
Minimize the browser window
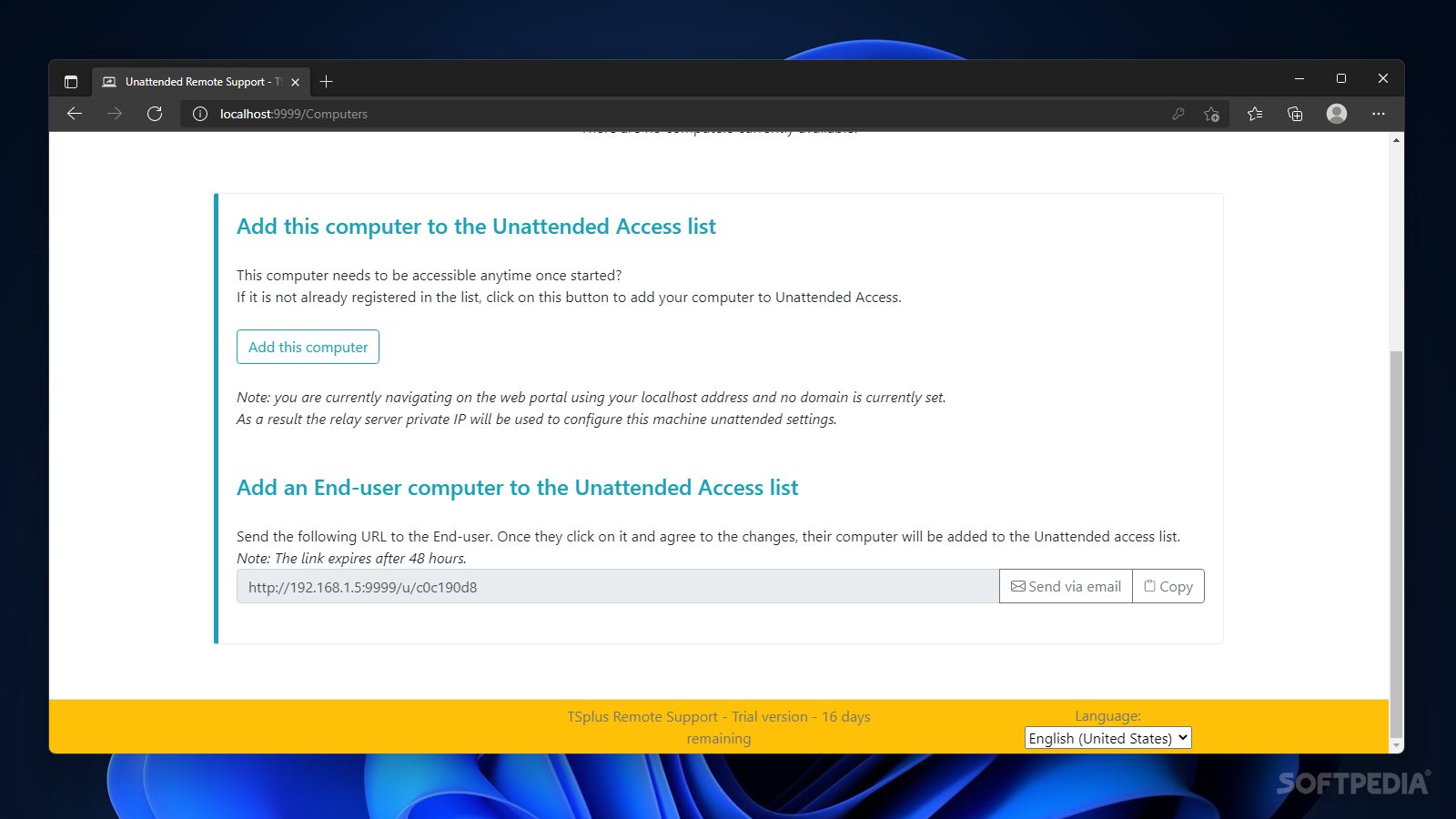(x=1299, y=79)
